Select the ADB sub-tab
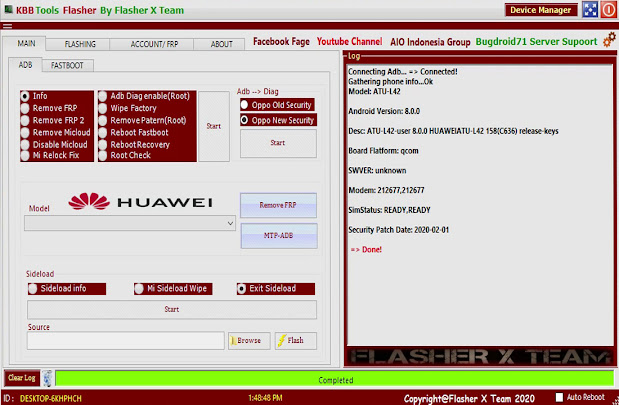619x405 pixels. (25, 65)
